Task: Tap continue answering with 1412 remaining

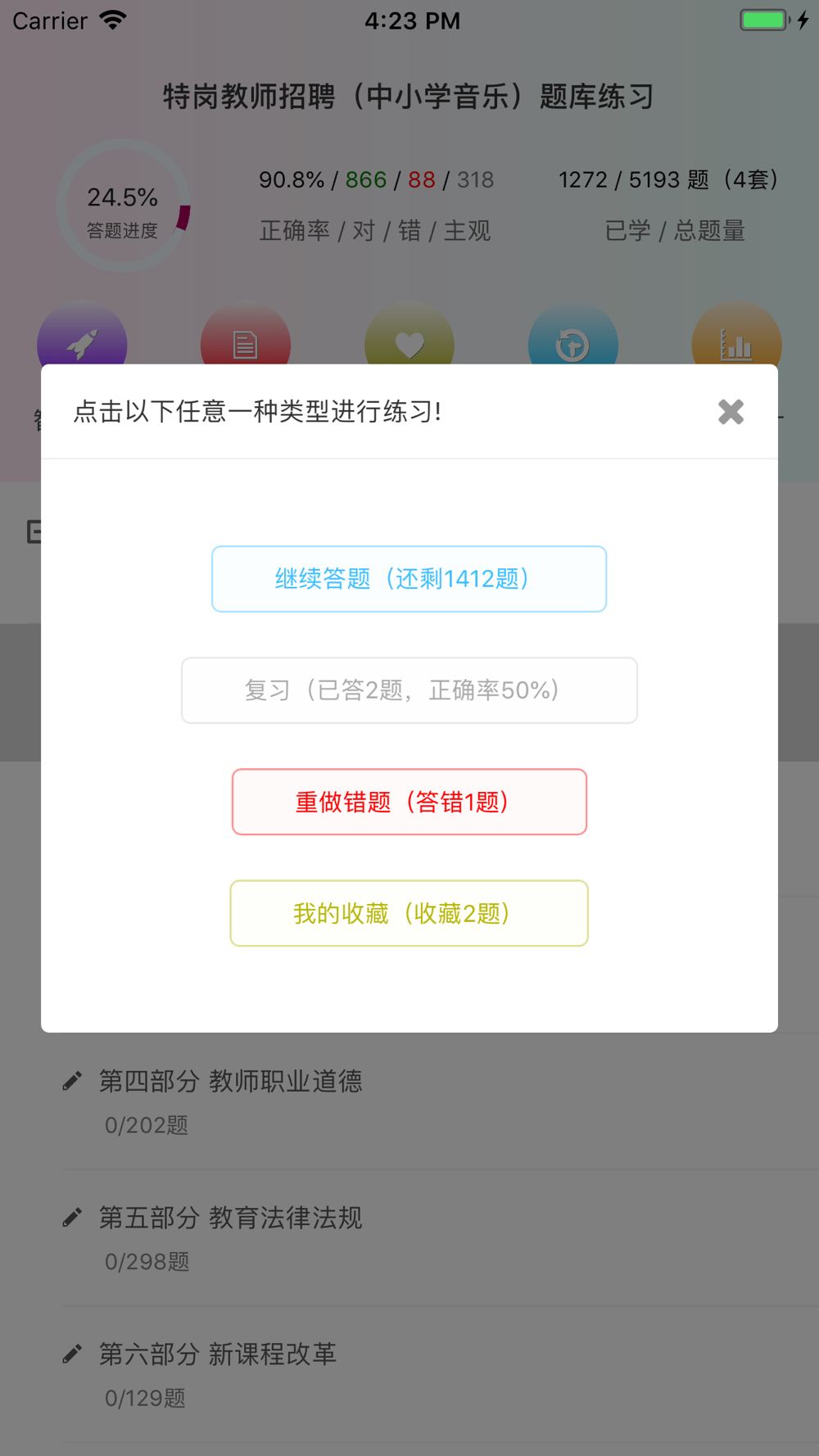Action: [409, 579]
